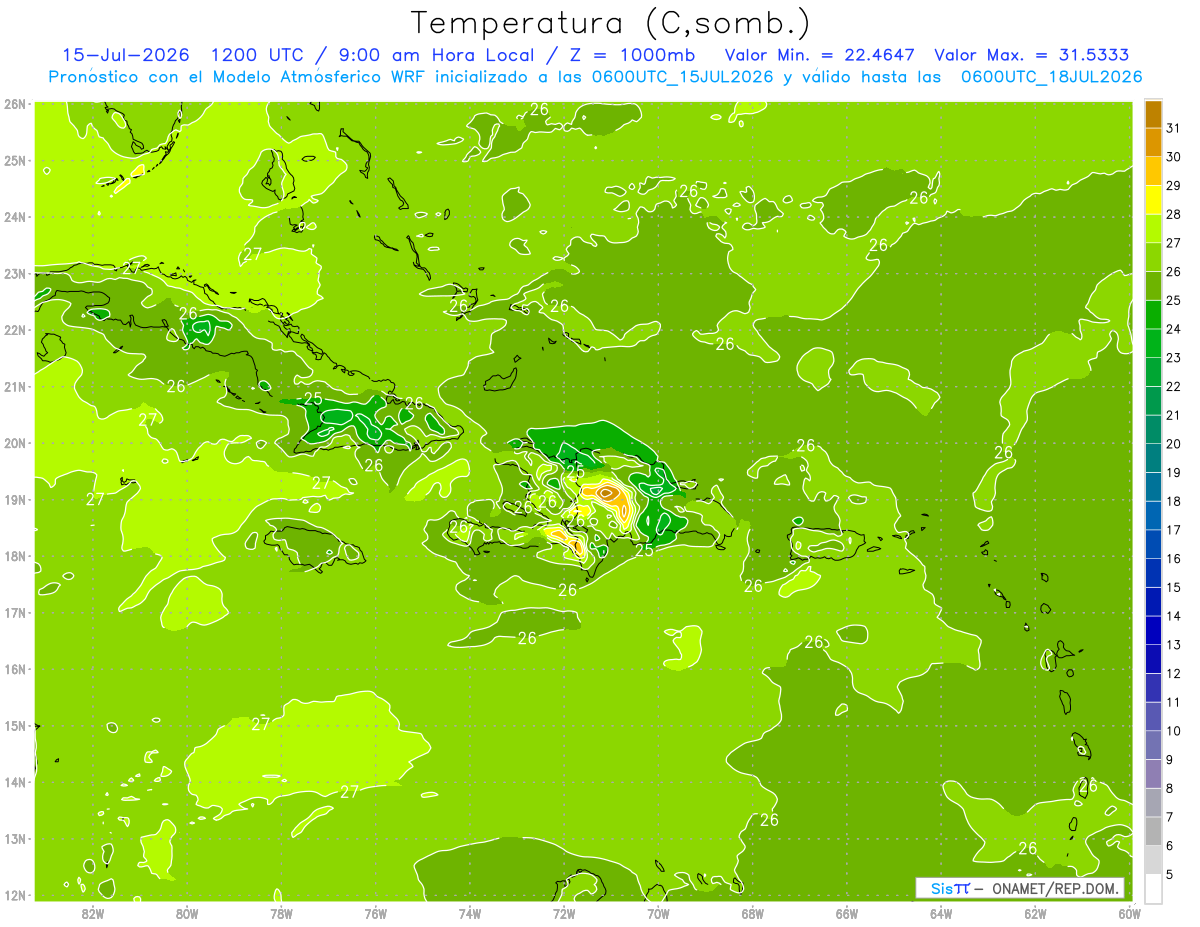This screenshot has height=927, width=1200.
Task: Click the '28' value on the color scale
Action: coord(1173,214)
